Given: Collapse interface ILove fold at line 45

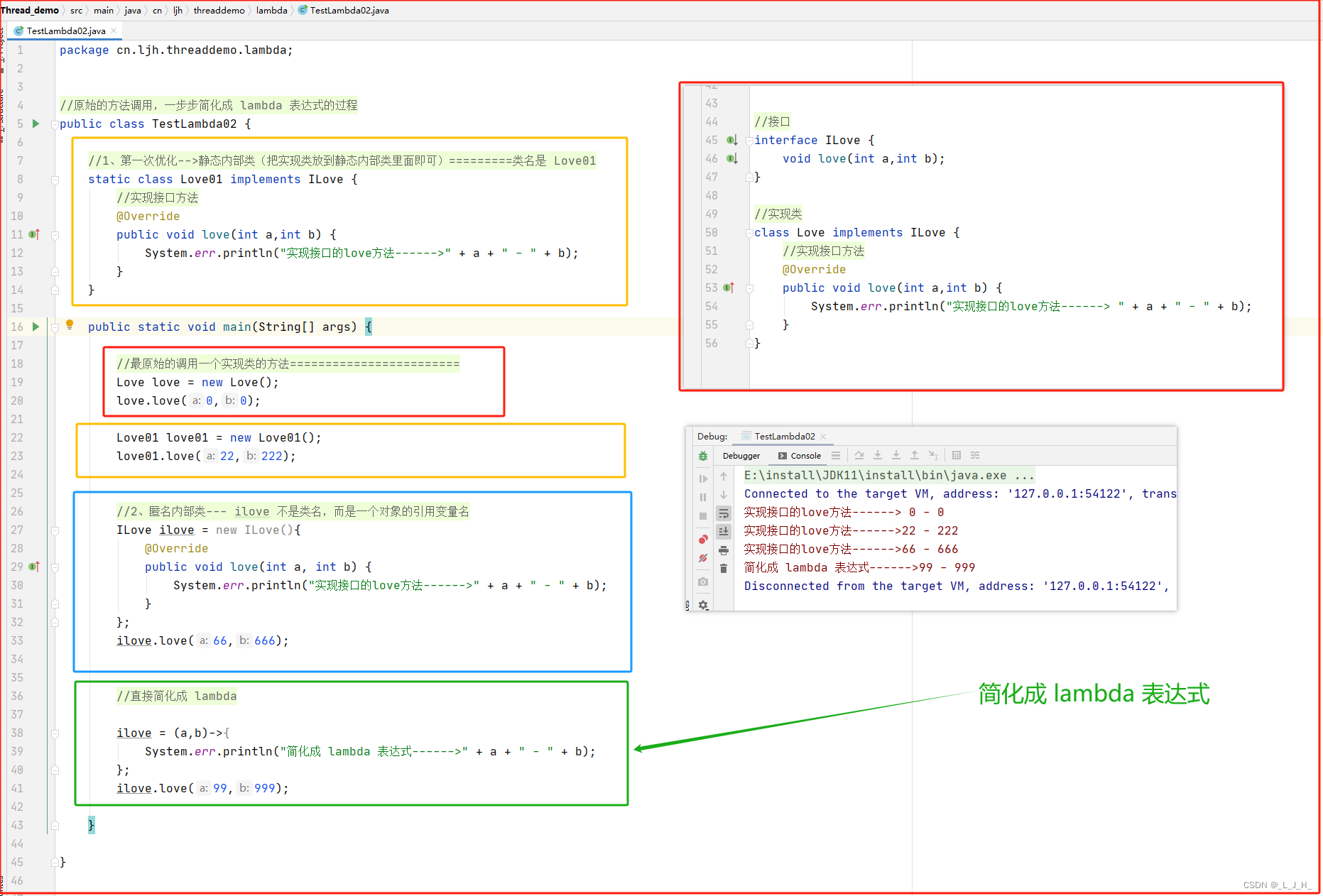Looking at the screenshot, I should click(x=749, y=141).
